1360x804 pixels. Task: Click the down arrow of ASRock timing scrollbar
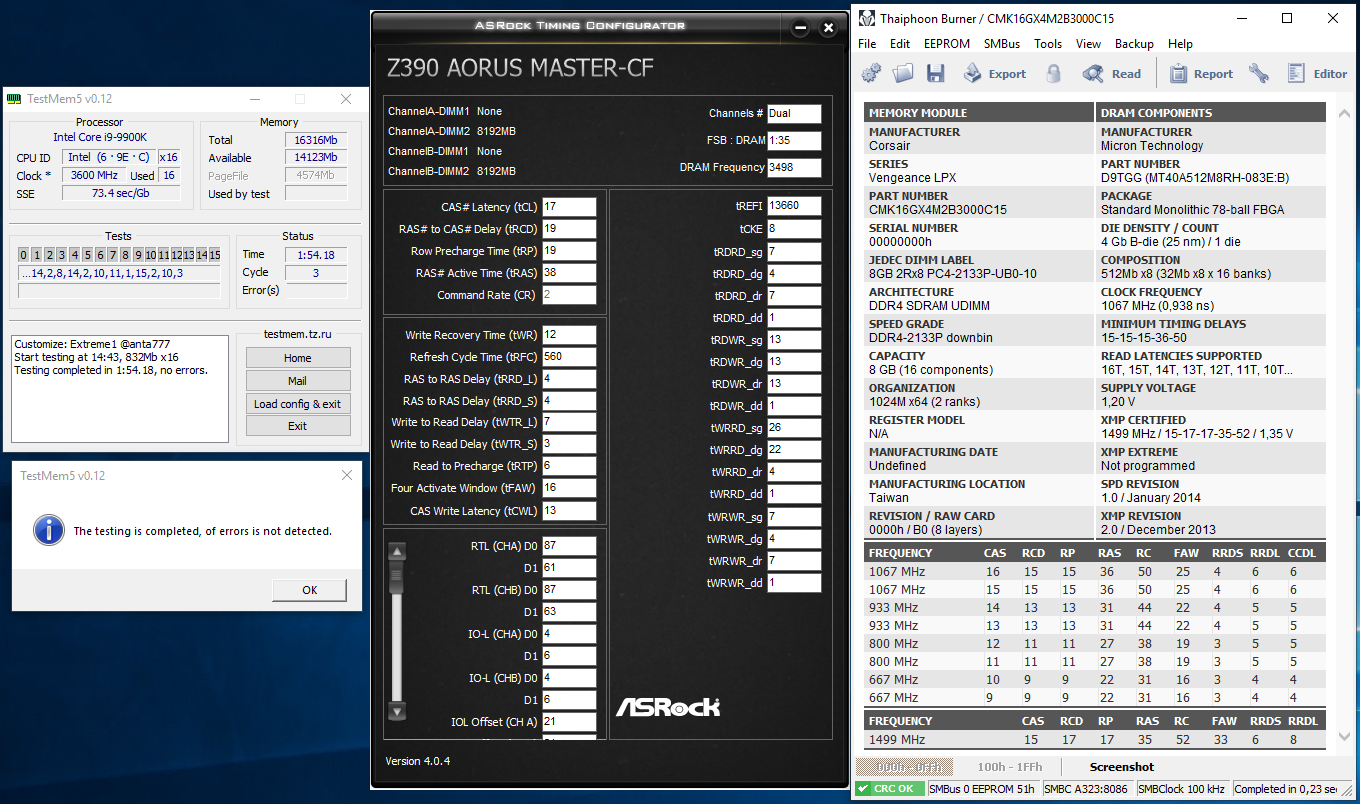tap(397, 712)
